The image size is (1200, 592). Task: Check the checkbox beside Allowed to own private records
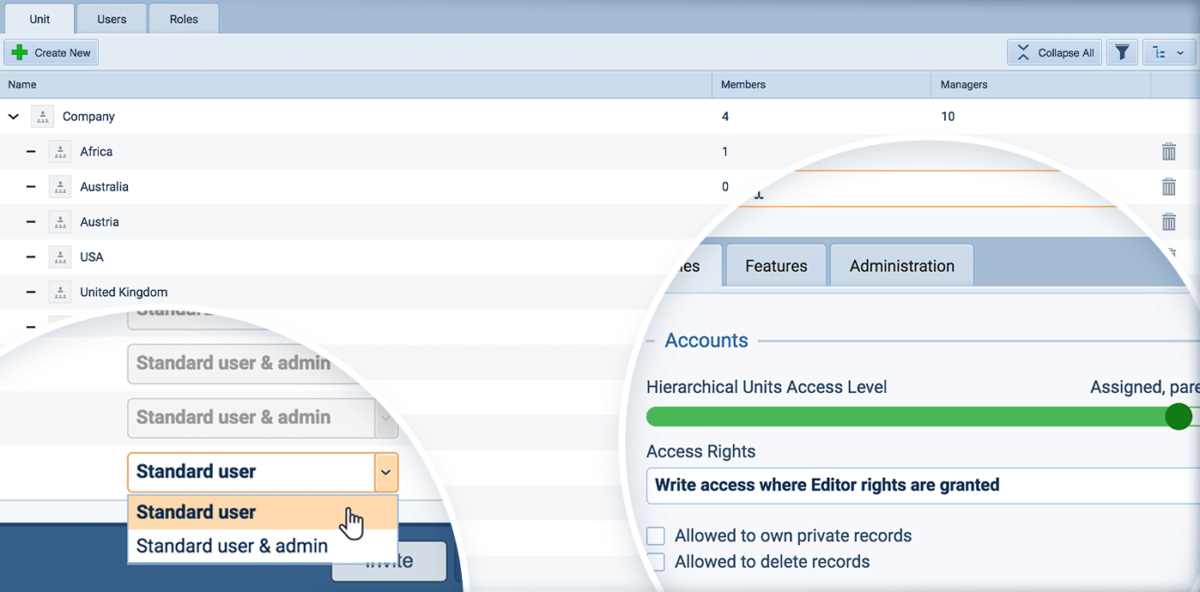click(655, 535)
